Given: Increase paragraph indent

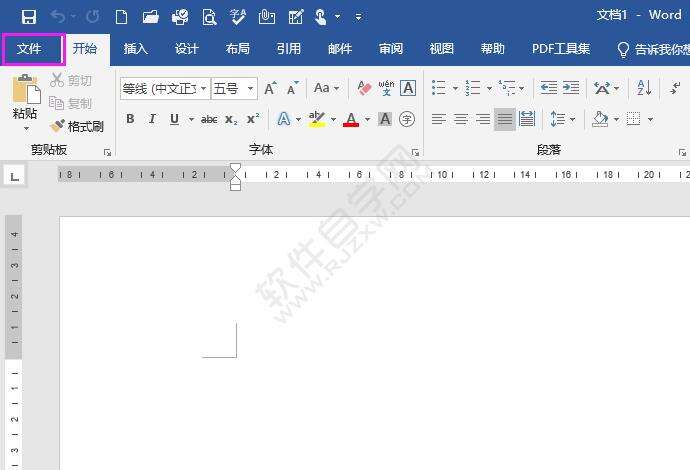Looking at the screenshot, I should click(571, 88).
